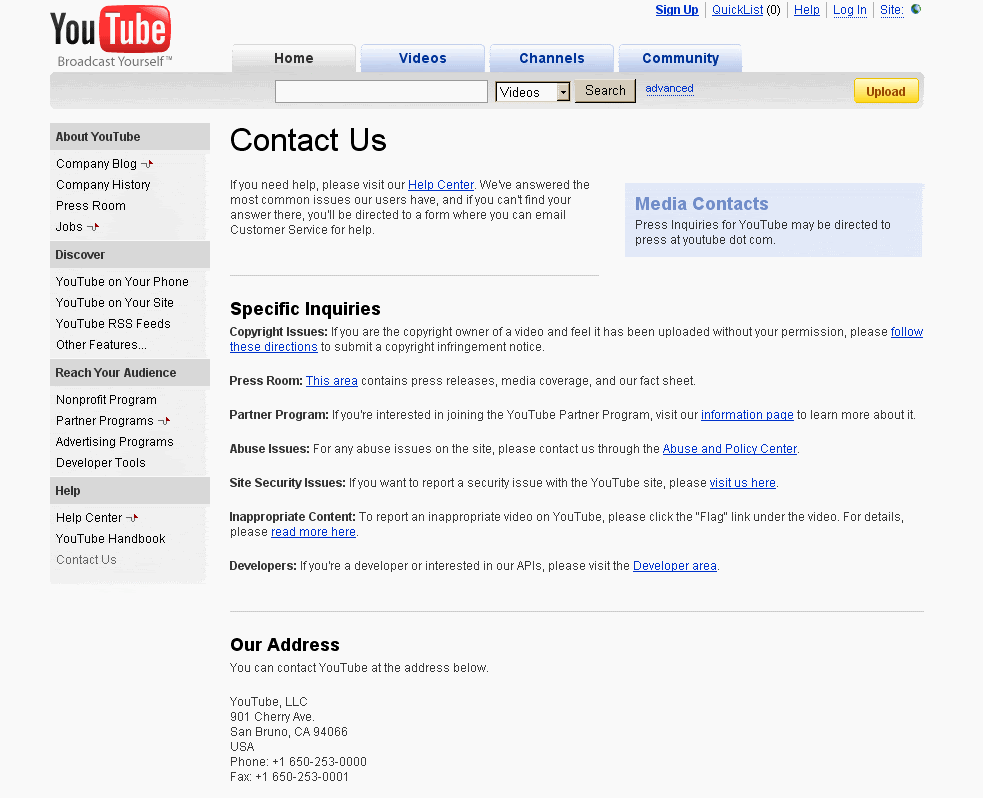
Task: Open the Channels tab
Action: click(551, 58)
